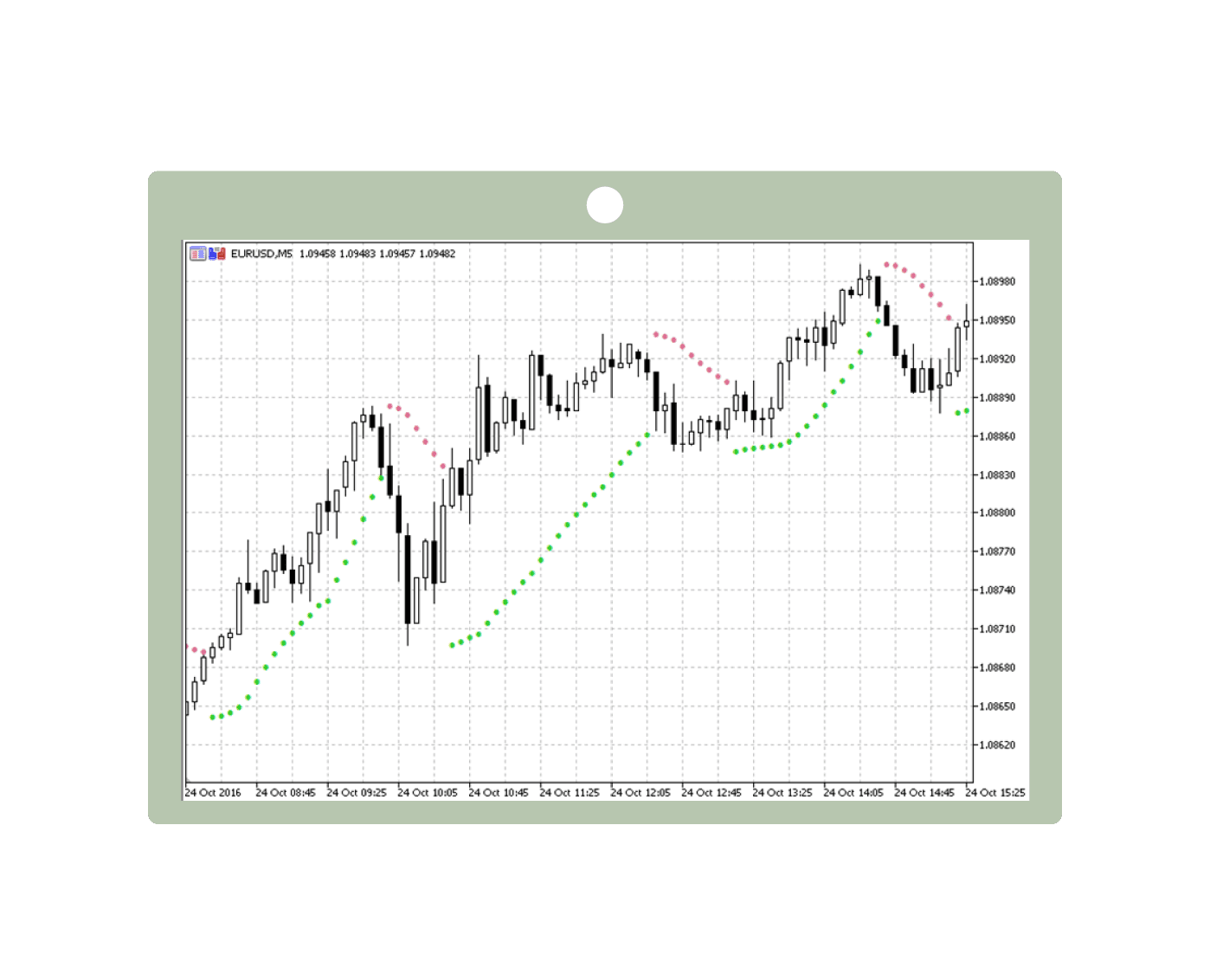Click price scale label 1.08620

[997, 745]
